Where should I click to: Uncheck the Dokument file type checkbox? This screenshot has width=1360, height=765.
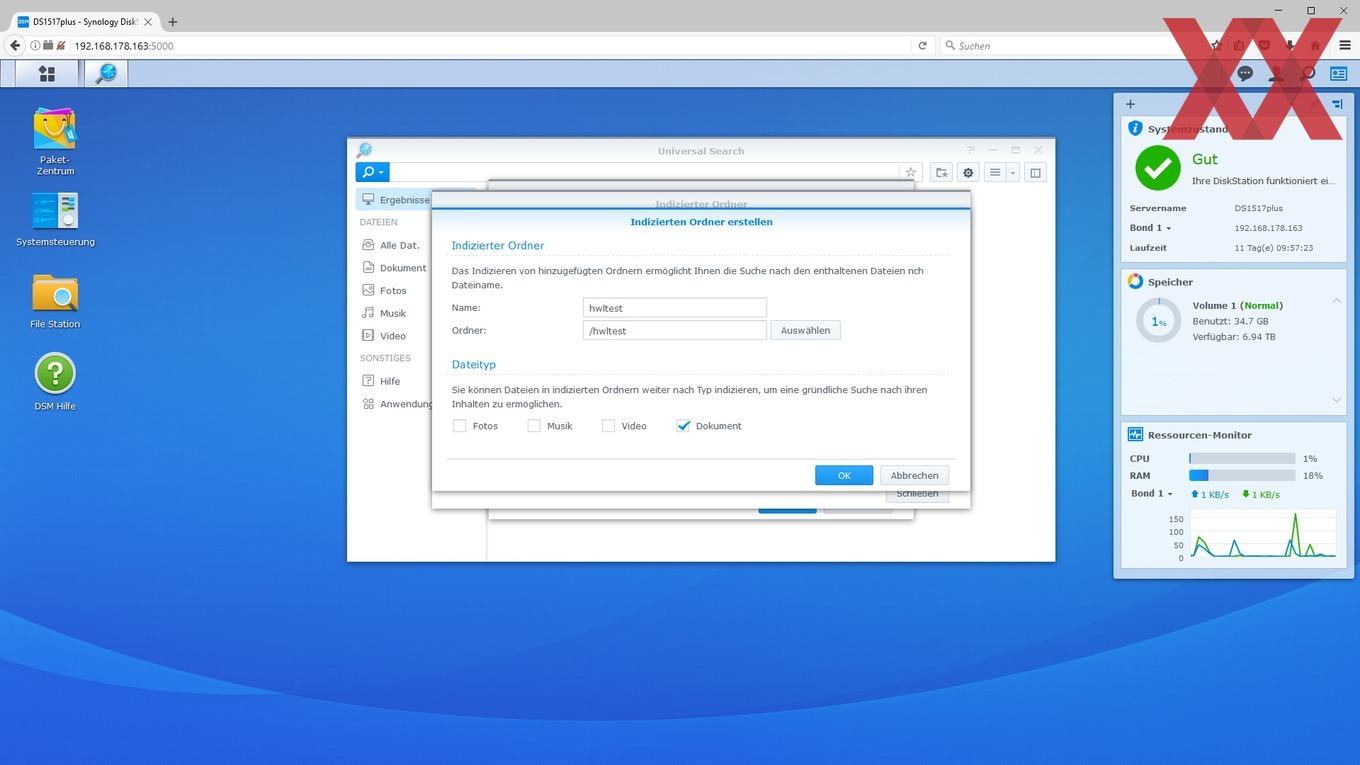pyautogui.click(x=684, y=426)
